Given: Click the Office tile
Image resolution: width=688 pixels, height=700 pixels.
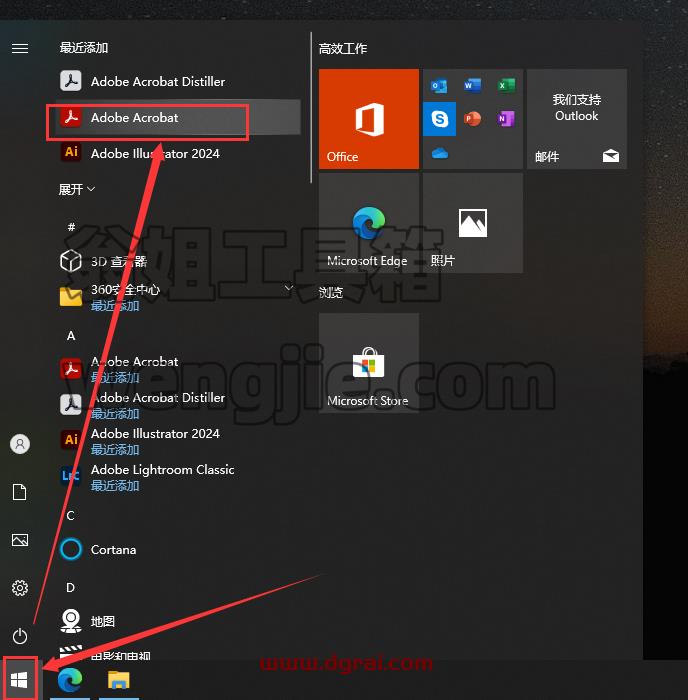Looking at the screenshot, I should coord(369,119).
